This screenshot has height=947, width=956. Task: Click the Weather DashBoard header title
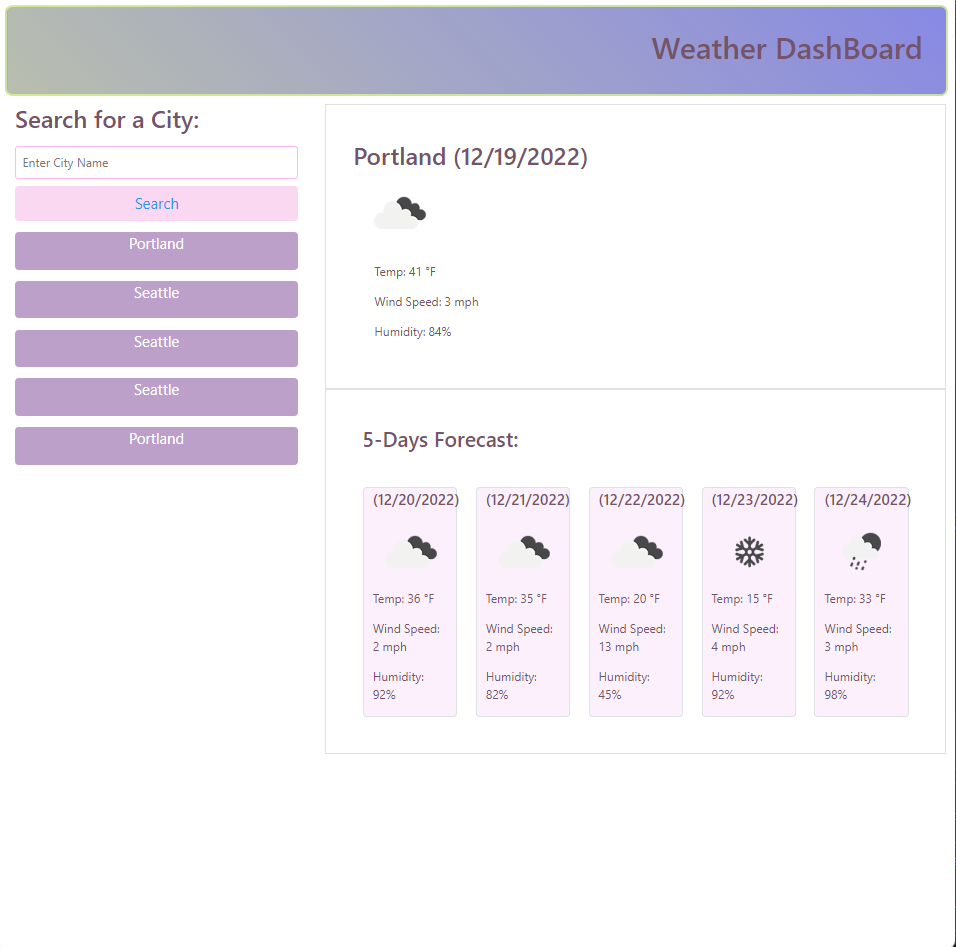pyautogui.click(x=787, y=49)
